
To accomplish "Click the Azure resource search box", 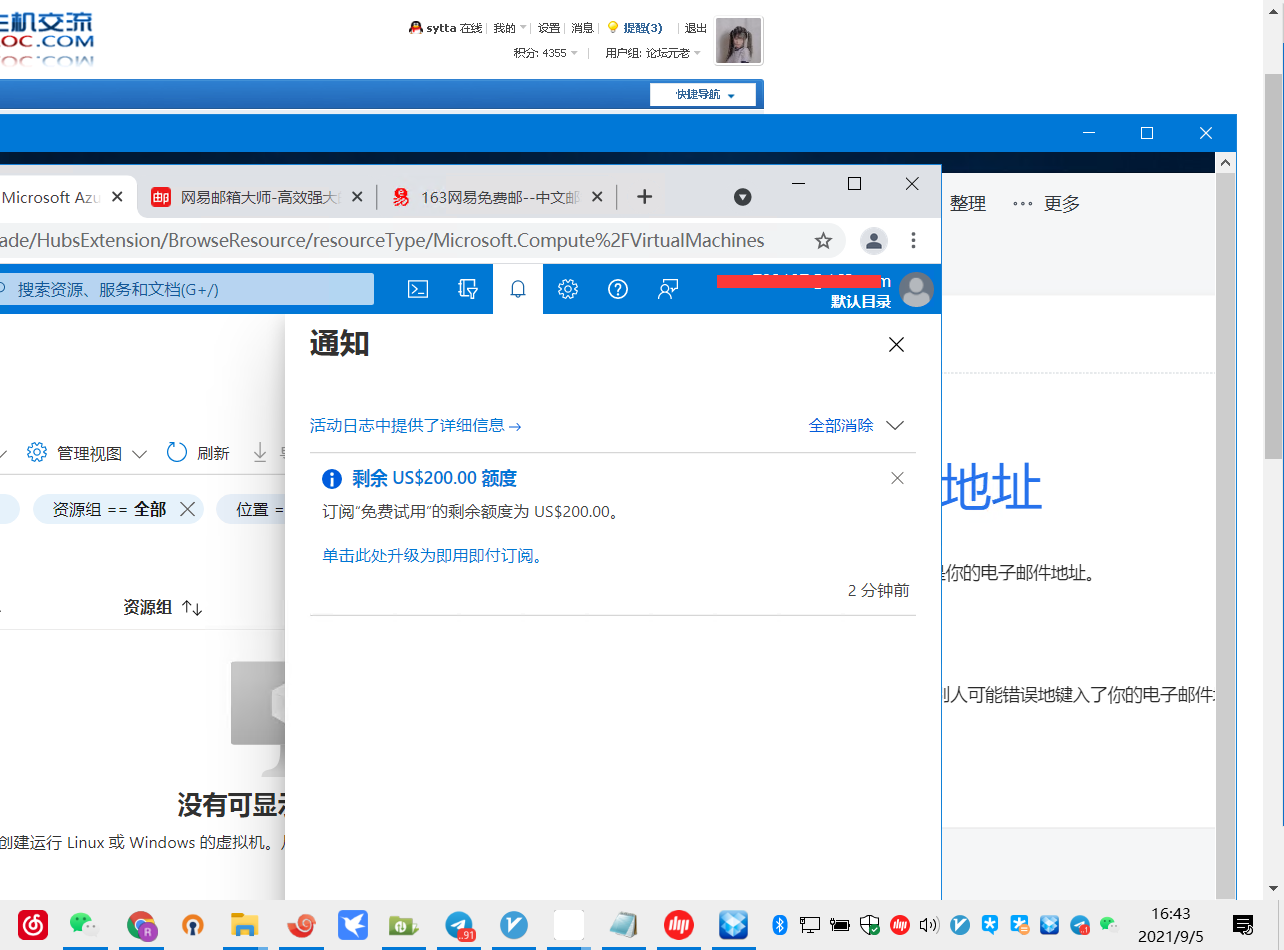I will point(190,289).
